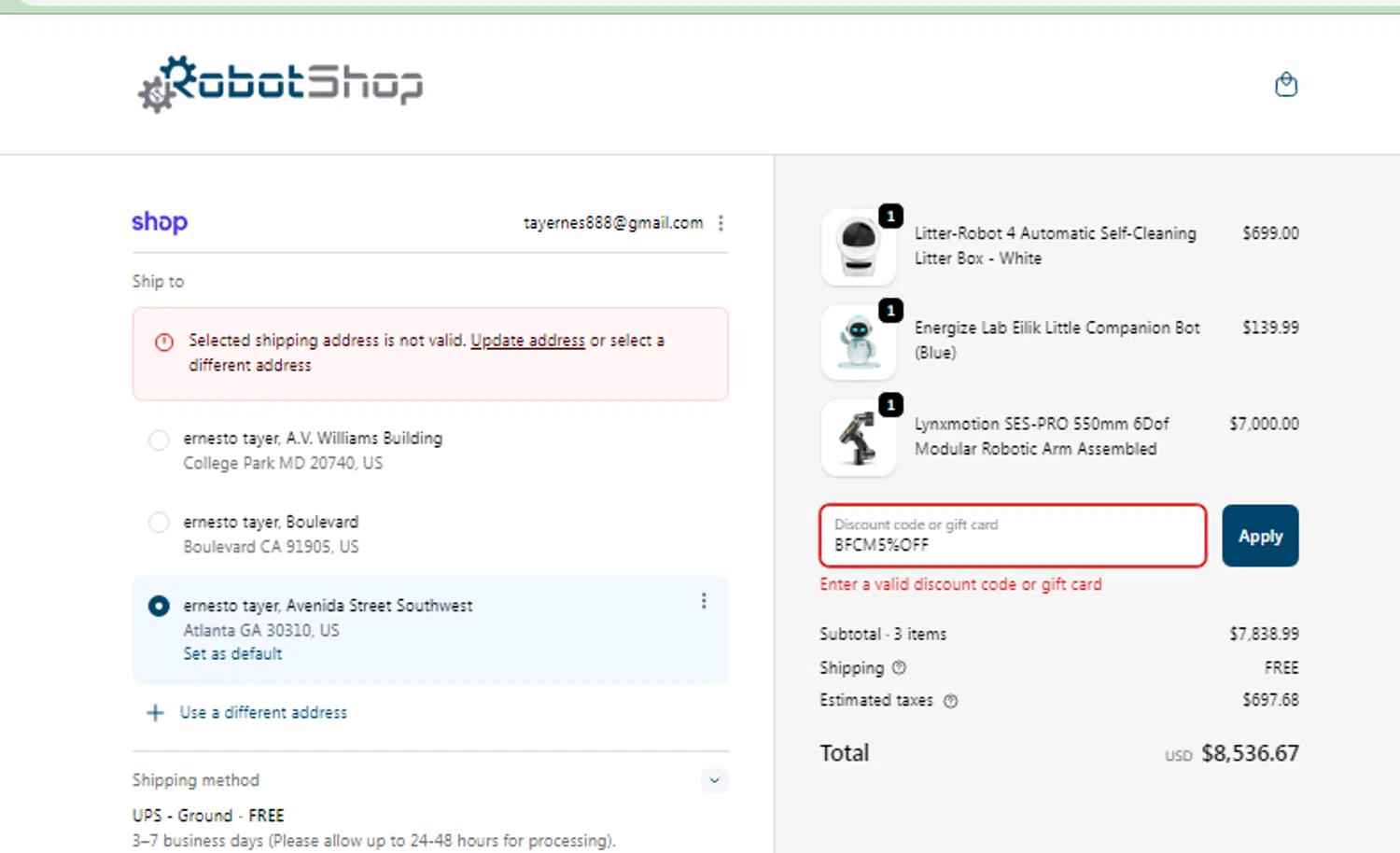Open the Litter-Robot 4 product thumbnail
Image resolution: width=1400 pixels, height=853 pixels.
click(x=859, y=247)
